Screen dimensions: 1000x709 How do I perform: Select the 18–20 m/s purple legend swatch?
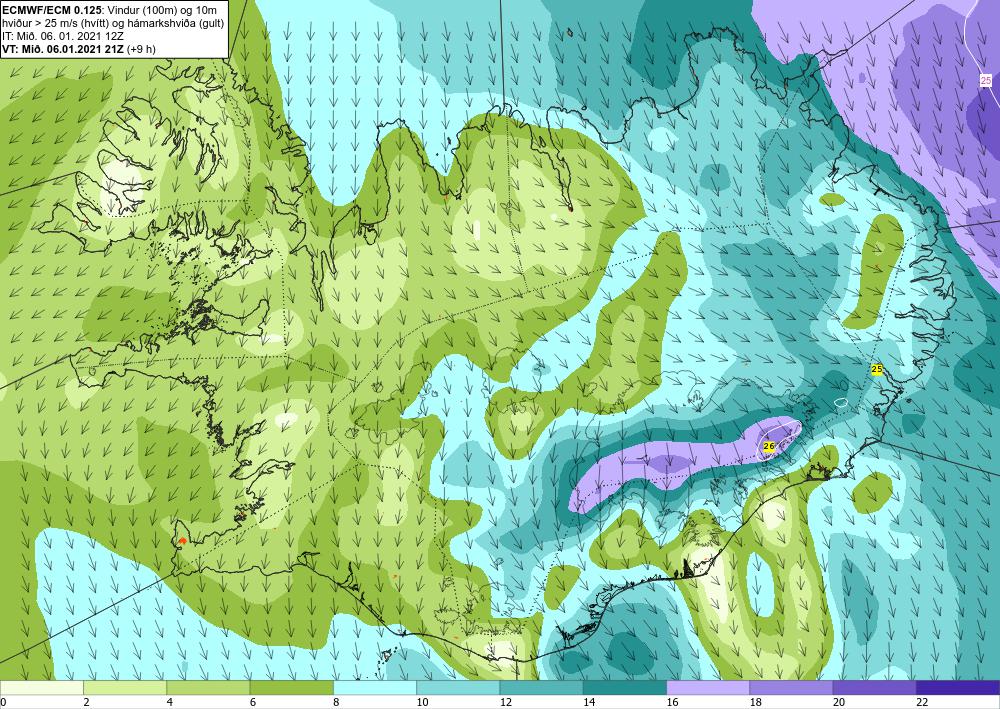click(791, 687)
